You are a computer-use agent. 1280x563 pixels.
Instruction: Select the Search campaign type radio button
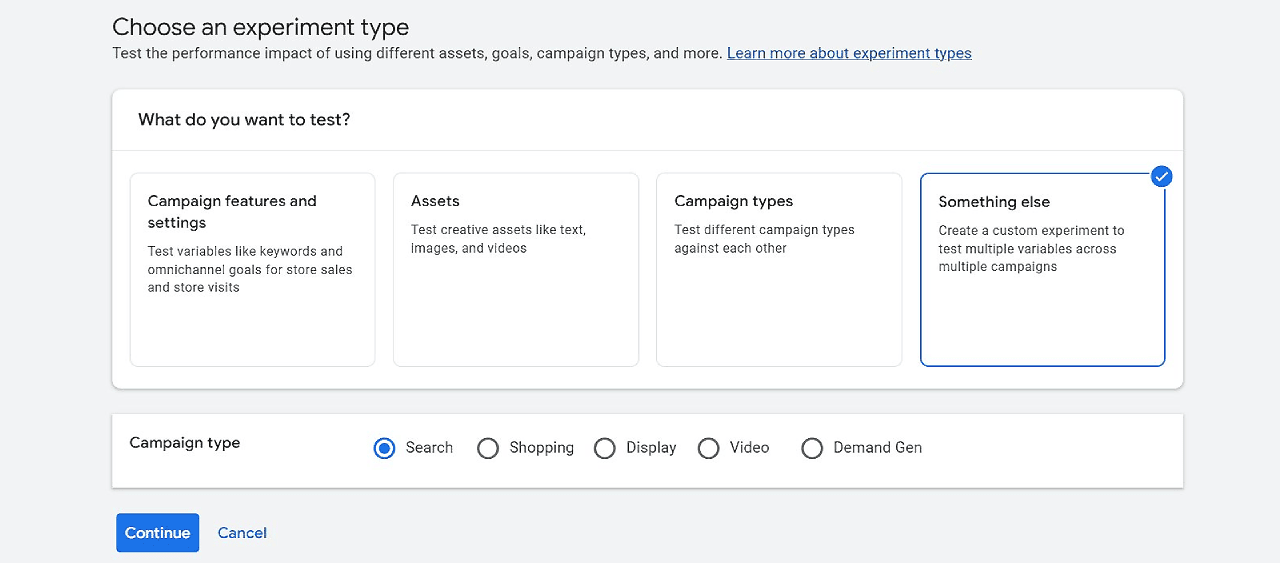click(x=384, y=448)
